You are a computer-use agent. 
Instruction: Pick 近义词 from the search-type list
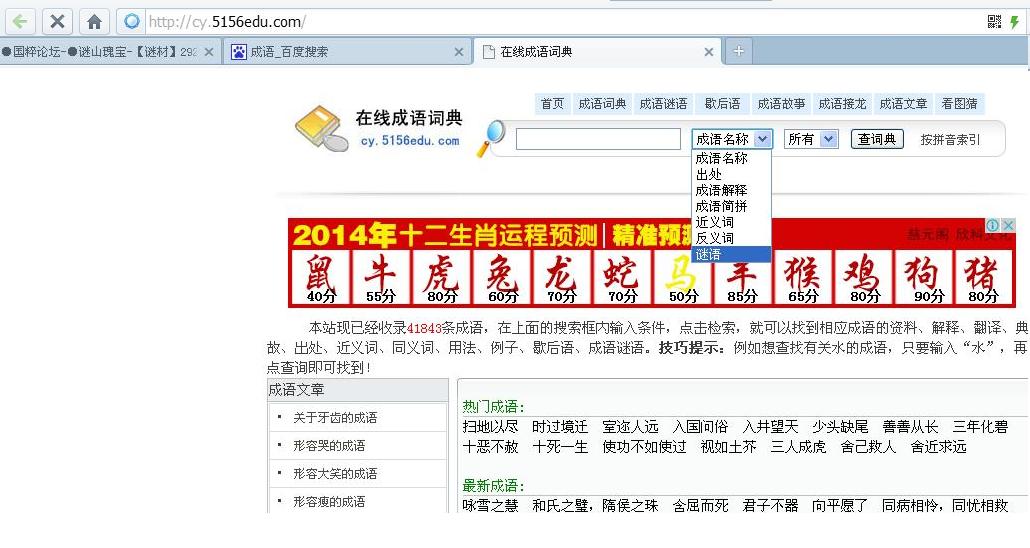click(715, 222)
